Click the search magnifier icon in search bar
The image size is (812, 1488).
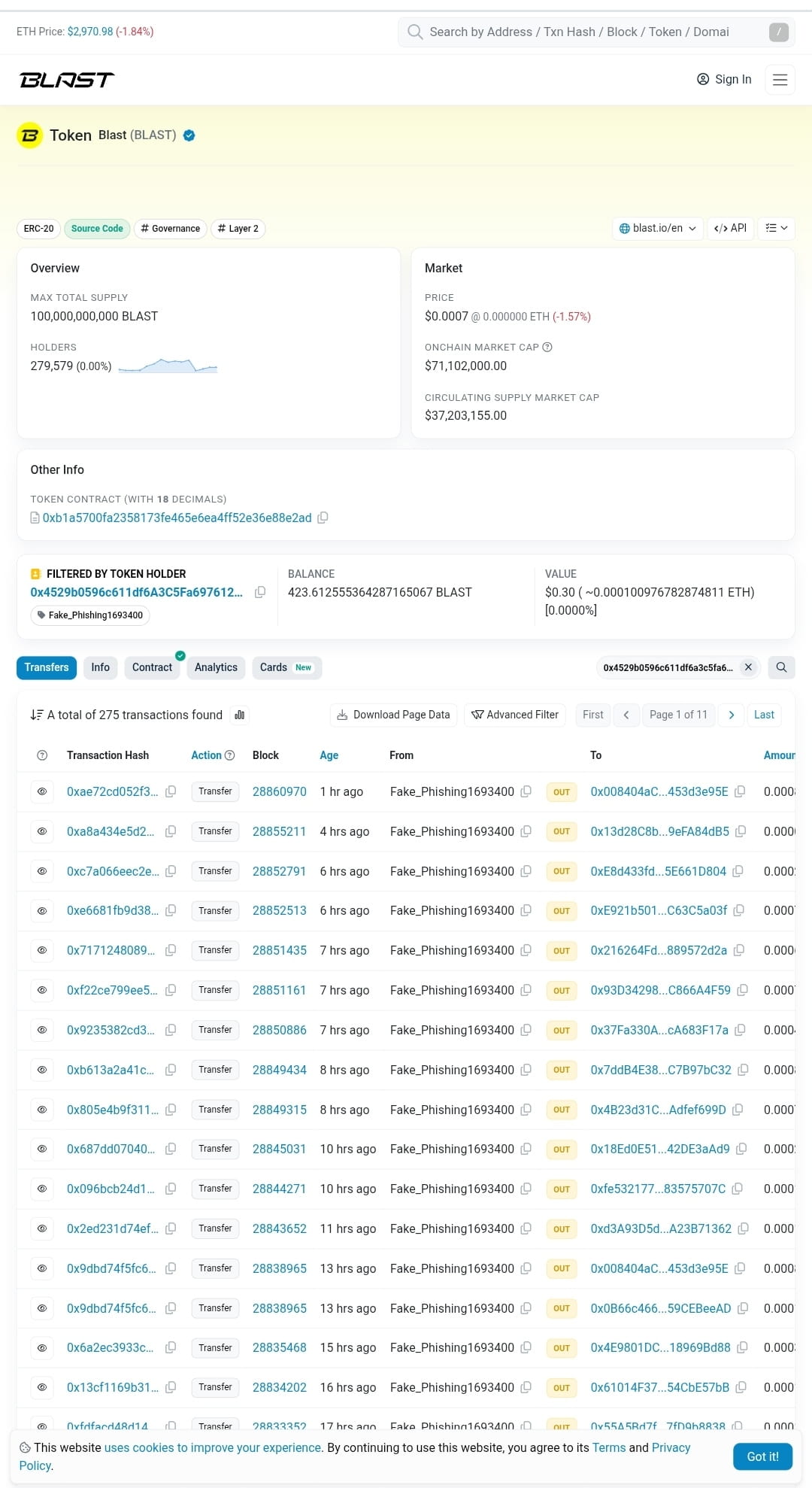tap(414, 32)
